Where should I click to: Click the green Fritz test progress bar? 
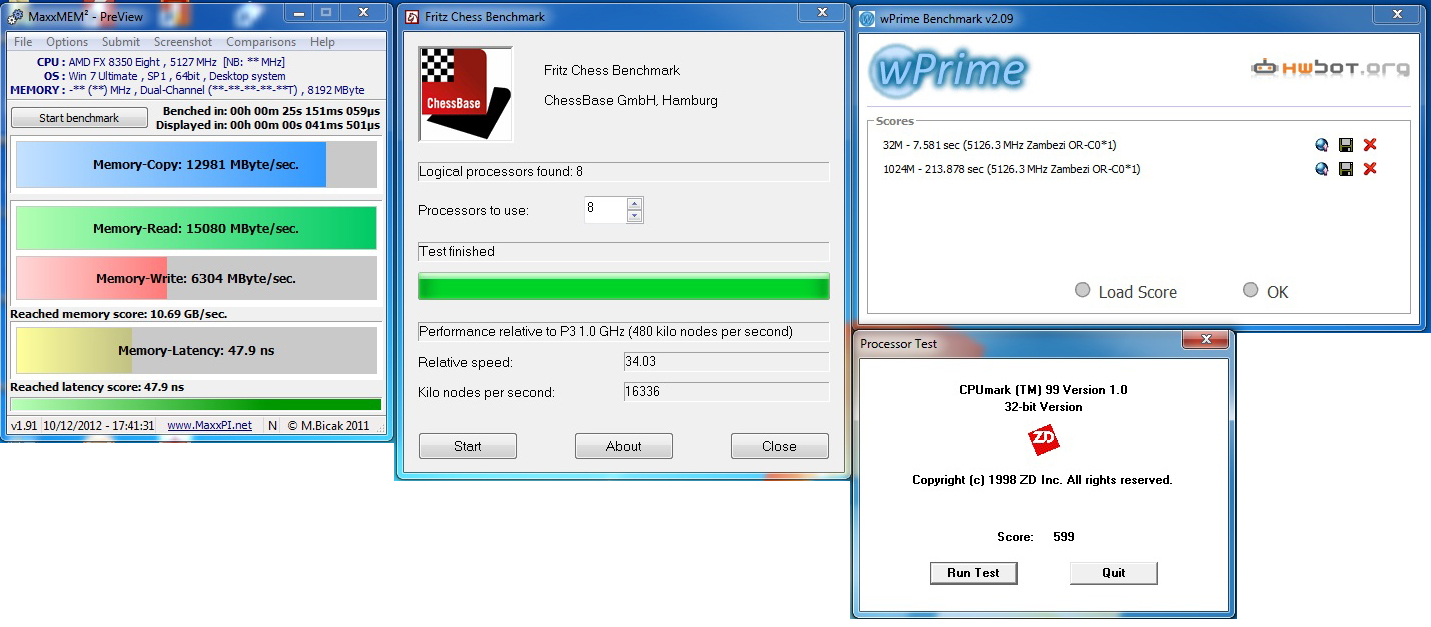pyautogui.click(x=623, y=286)
